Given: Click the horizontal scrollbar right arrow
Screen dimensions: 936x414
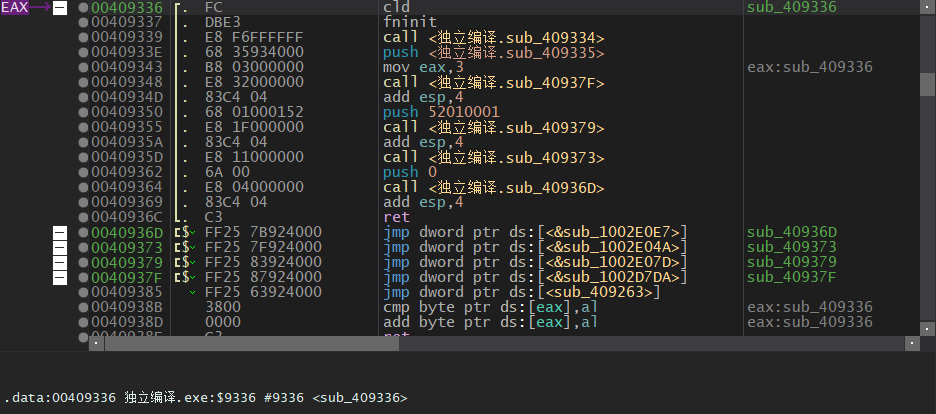Looking at the screenshot, I should pos(912,344).
